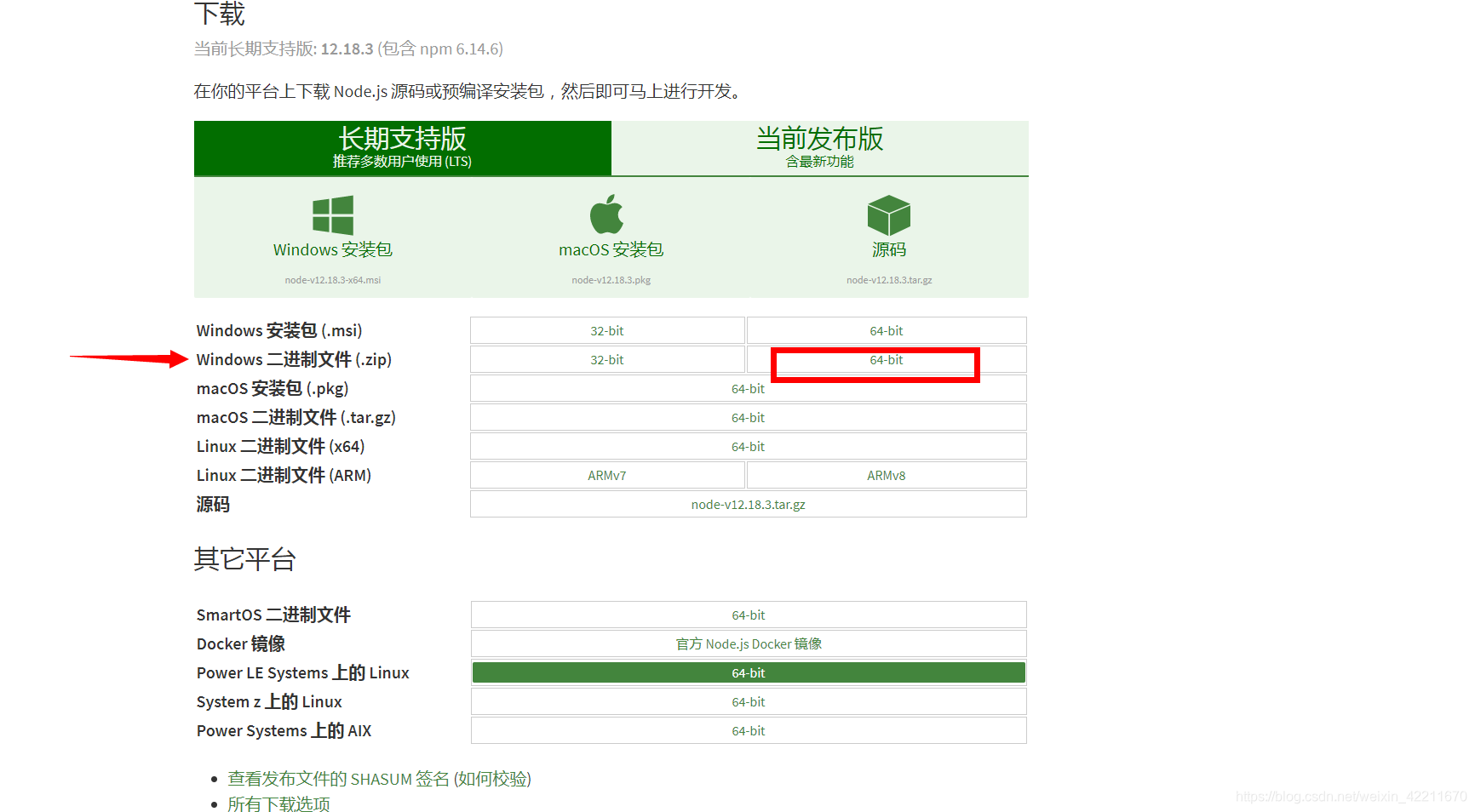Download 64-bit macOS 二进制文件 (.tar.gz)
Image resolution: width=1475 pixels, height=812 pixels.
tap(749, 417)
